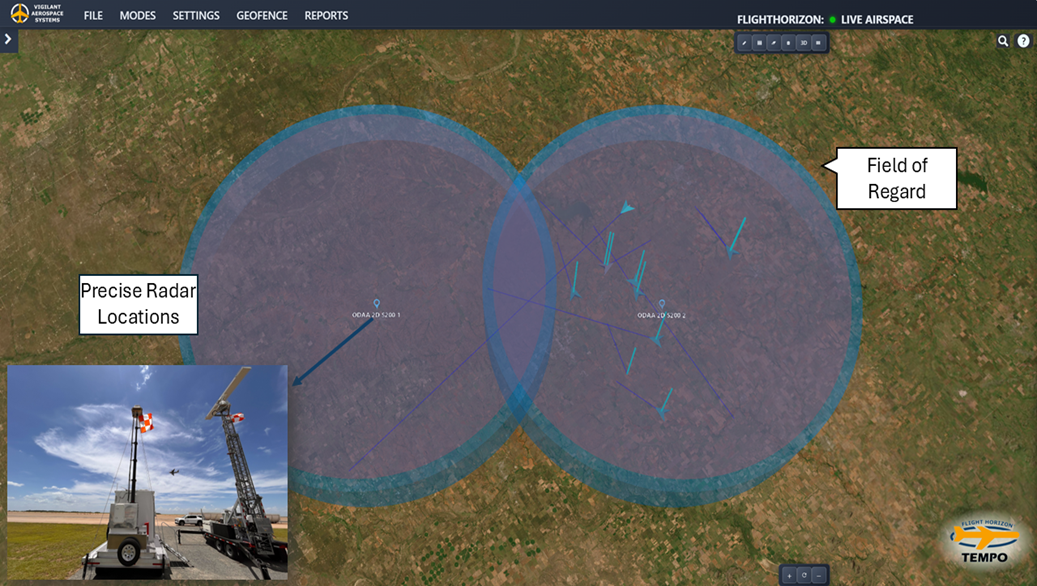The width and height of the screenshot is (1037, 586).
Task: Select the ODAA 2D 5200 1 radar marker
Action: pyautogui.click(x=377, y=303)
